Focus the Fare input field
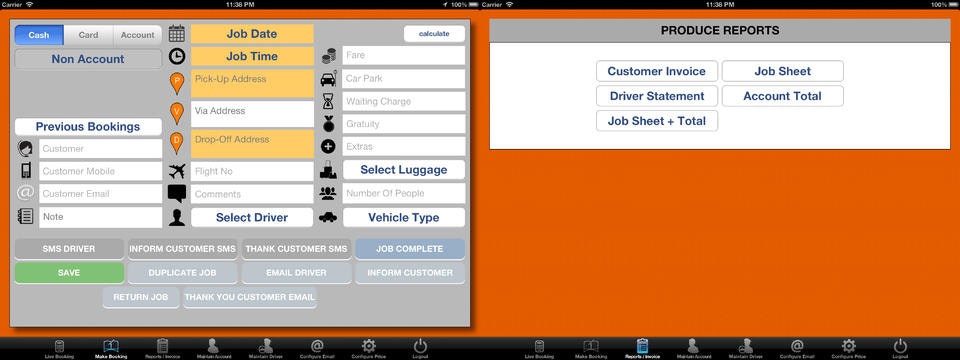The image size is (960, 360). pyautogui.click(x=404, y=55)
